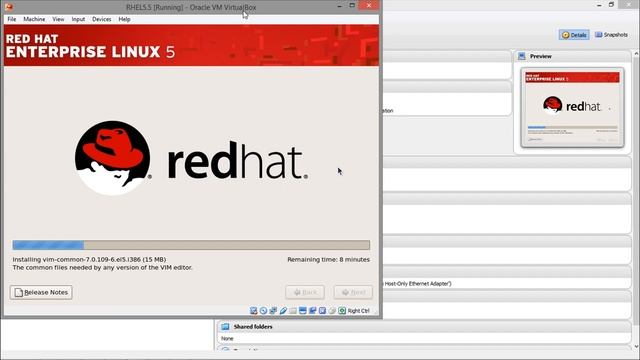Click the Release Notes button
This screenshot has height=360, width=640.
click(x=41, y=292)
